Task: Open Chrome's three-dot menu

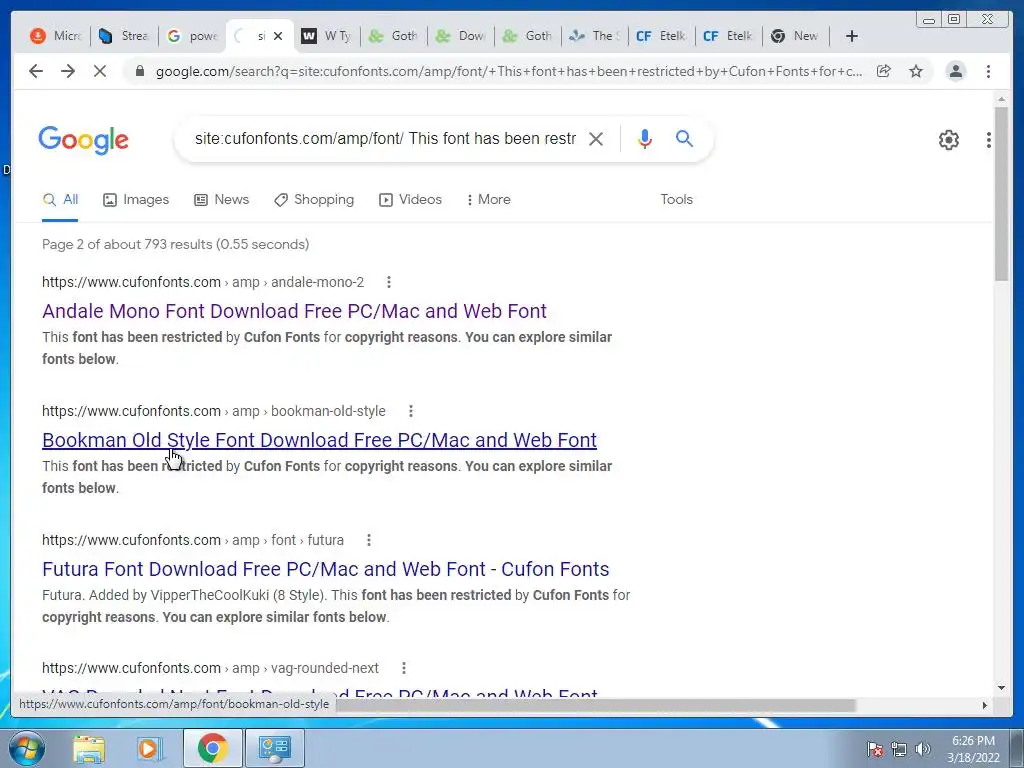Action: 988,71
